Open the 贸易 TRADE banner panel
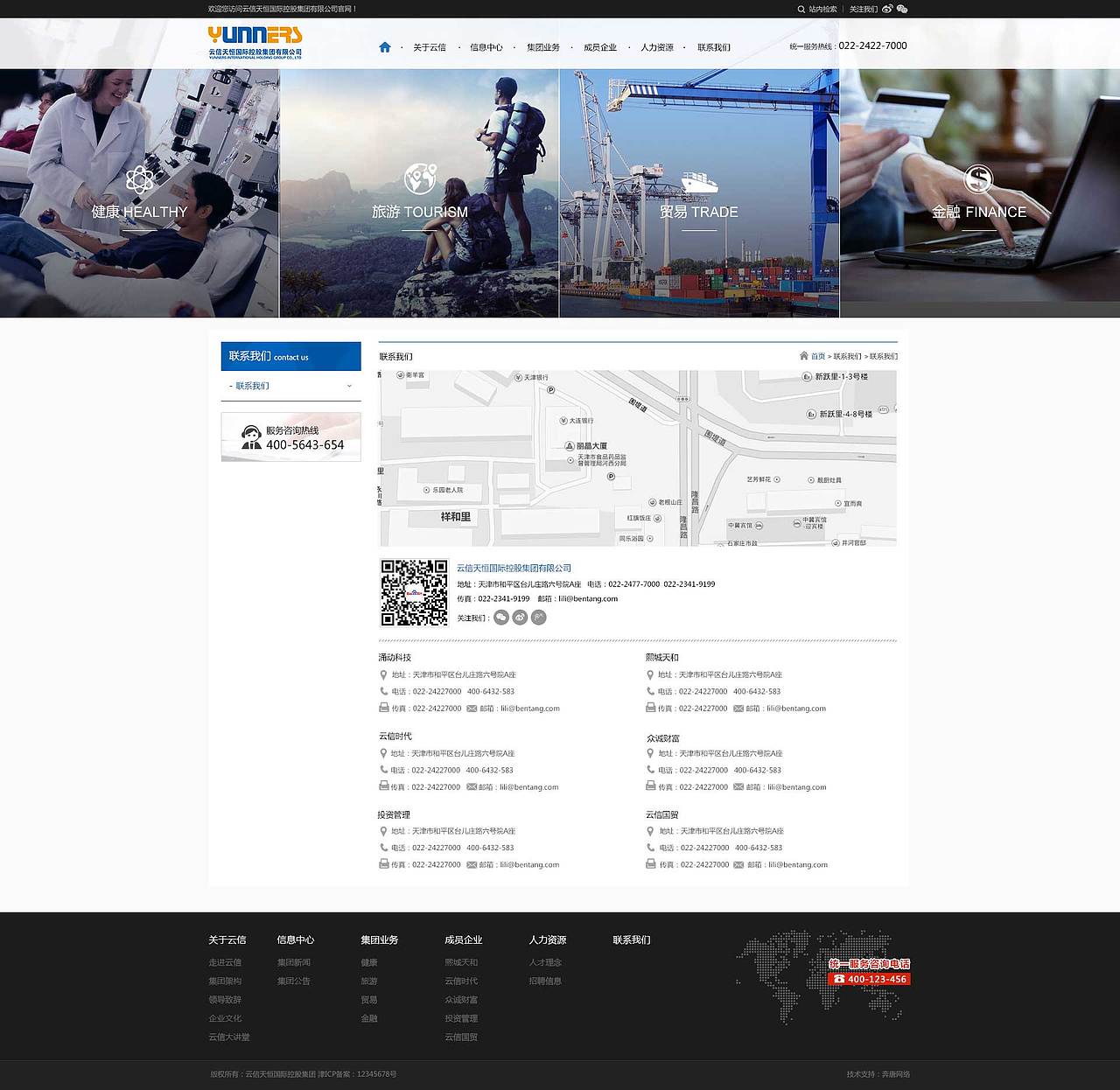 click(x=699, y=192)
